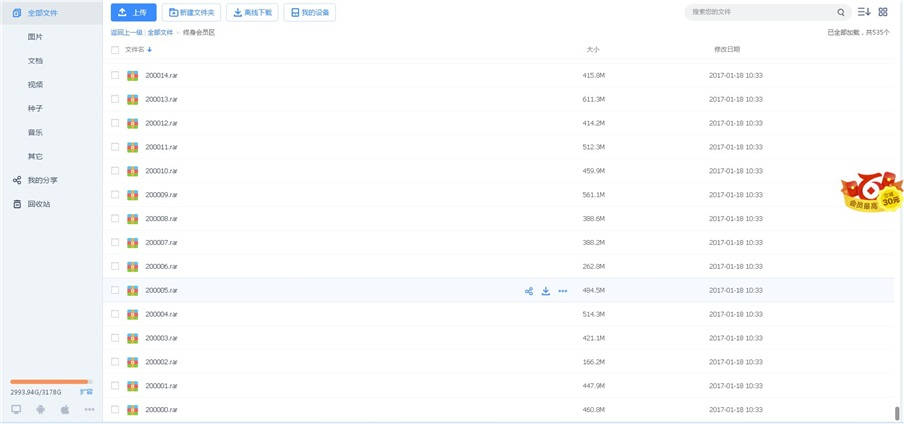The height and width of the screenshot is (424, 904).
Task: Open 我的分享 in the sidebar
Action: click(x=42, y=180)
